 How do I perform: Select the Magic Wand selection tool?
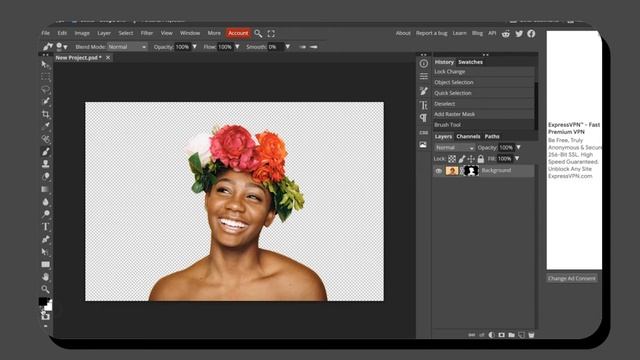(x=45, y=101)
